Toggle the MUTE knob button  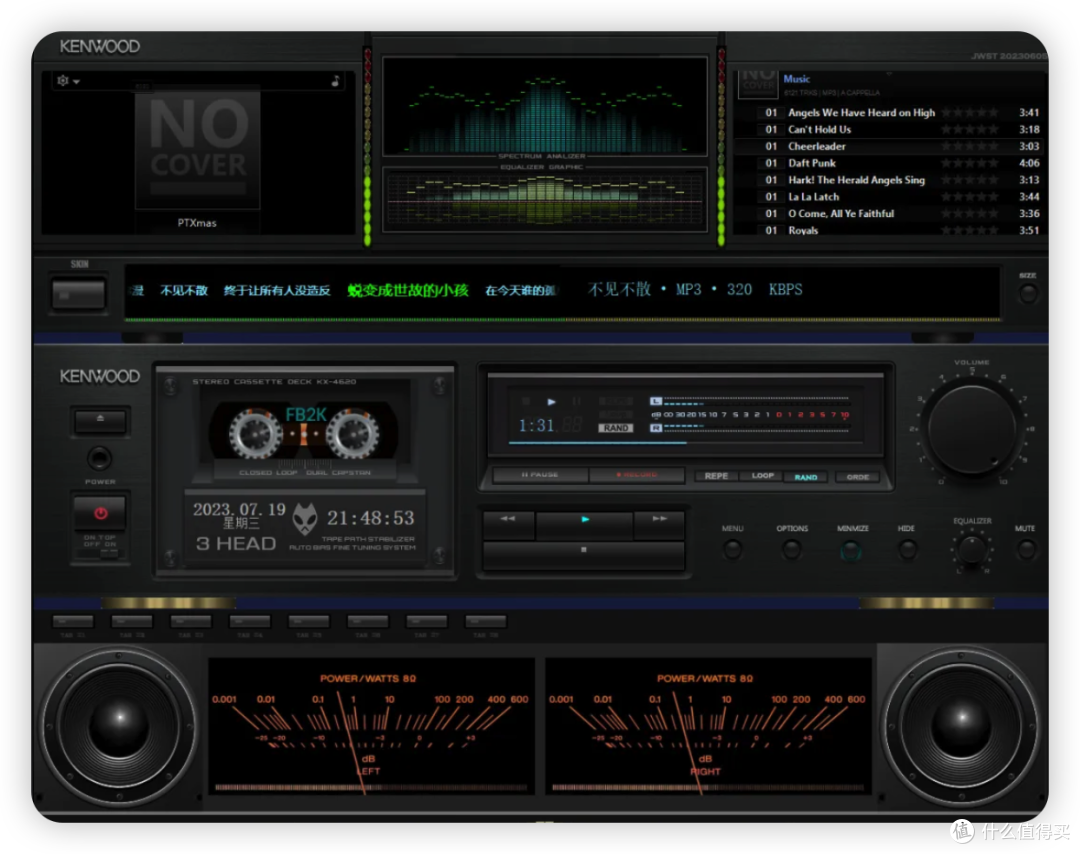(x=1026, y=550)
